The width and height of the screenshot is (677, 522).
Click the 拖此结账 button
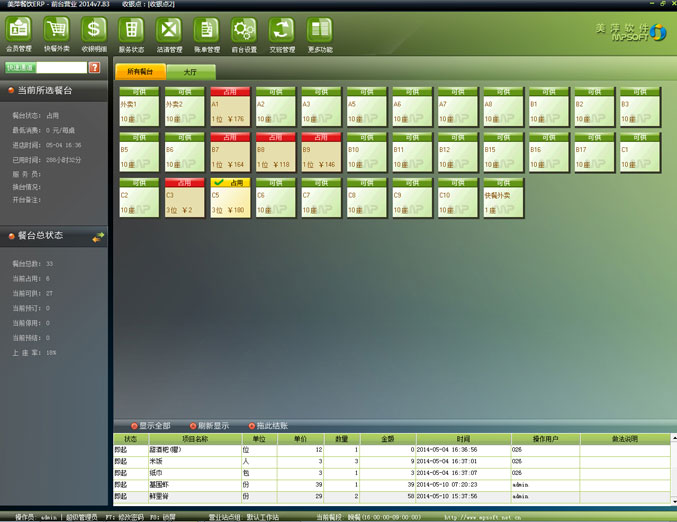pos(268,426)
